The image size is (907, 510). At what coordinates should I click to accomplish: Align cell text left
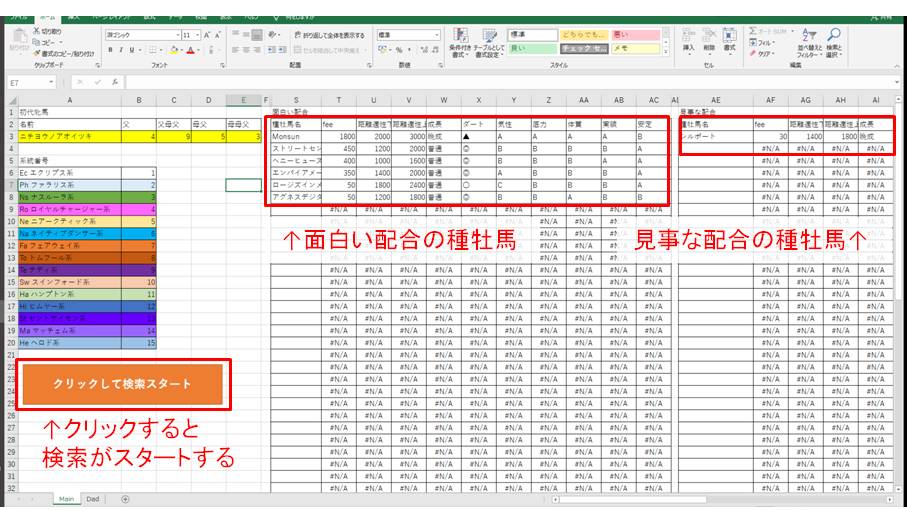click(235, 50)
